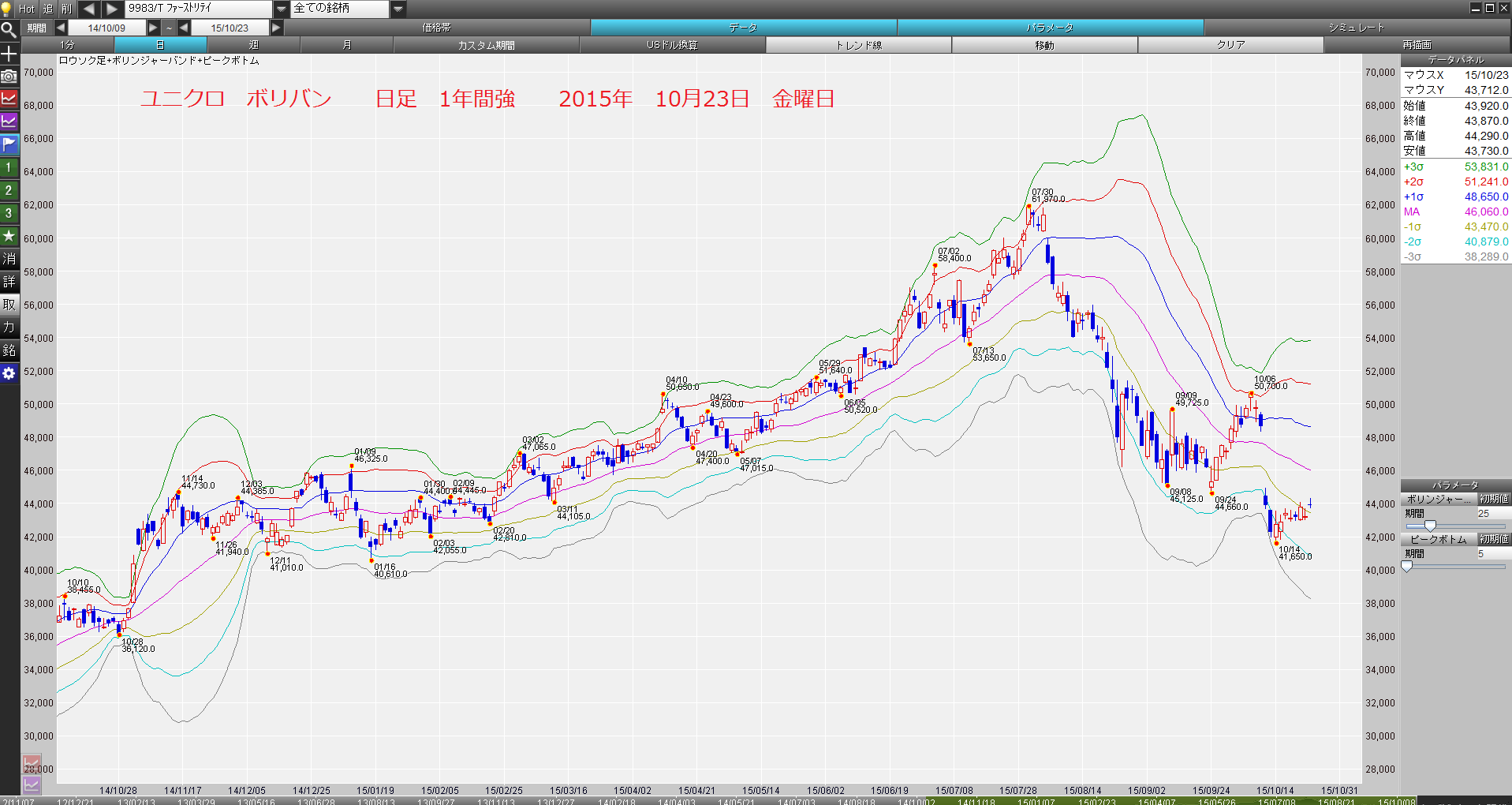
Task: Click the +2σ value 51,241.0
Action: (x=1486, y=182)
